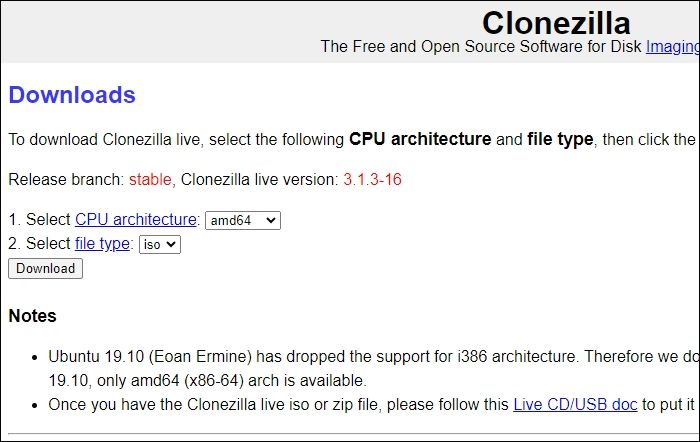The image size is (700, 442).
Task: Follow the CPU architecture hyperlink in step 1
Action: [x=136, y=219]
